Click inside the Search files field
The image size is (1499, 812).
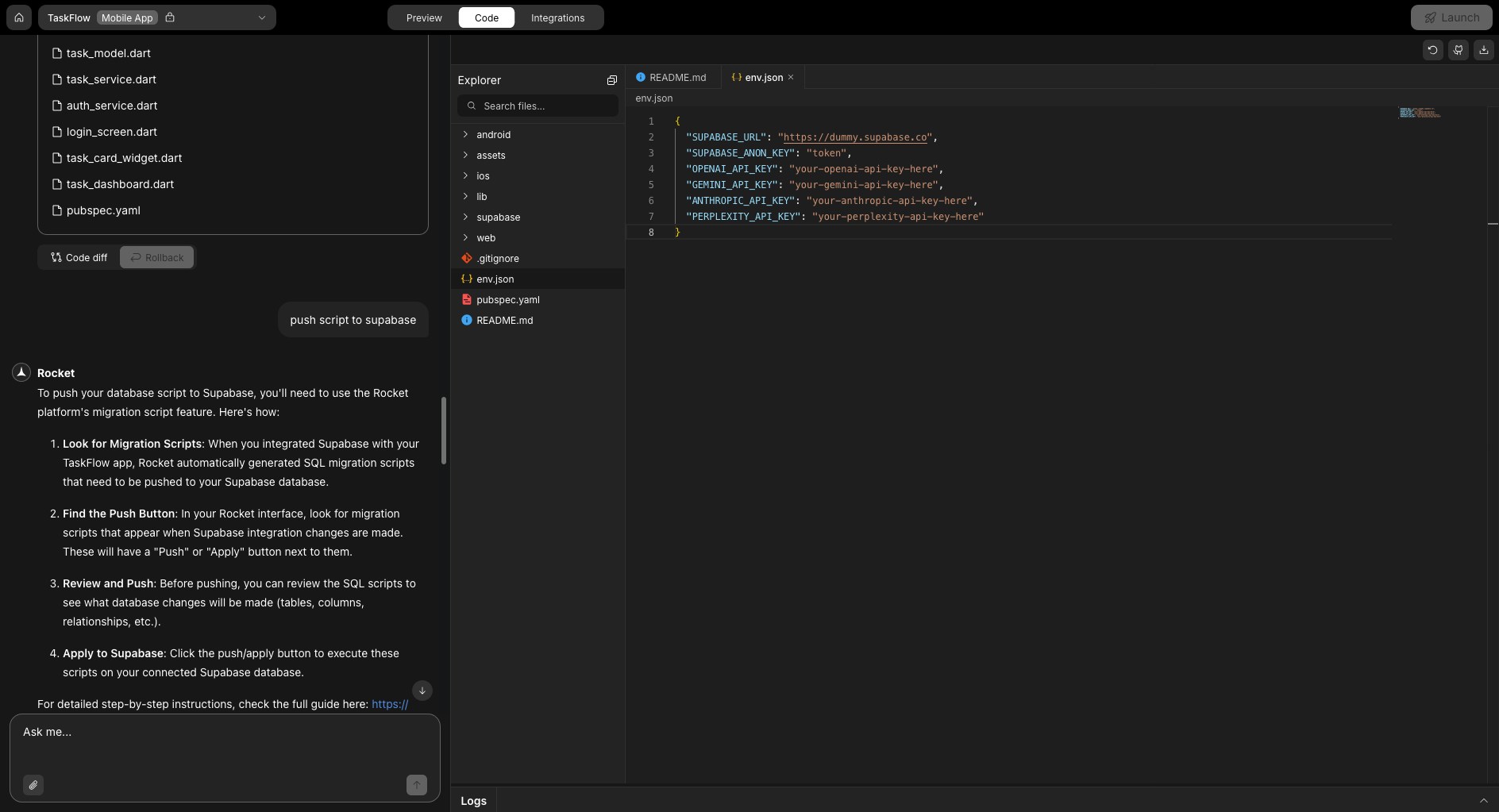pyautogui.click(x=536, y=105)
